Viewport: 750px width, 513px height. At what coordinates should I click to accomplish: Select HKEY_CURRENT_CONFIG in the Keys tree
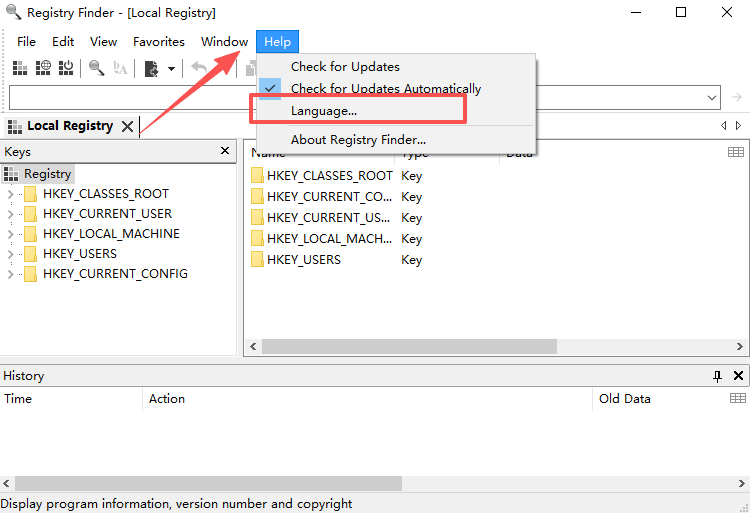(115, 274)
